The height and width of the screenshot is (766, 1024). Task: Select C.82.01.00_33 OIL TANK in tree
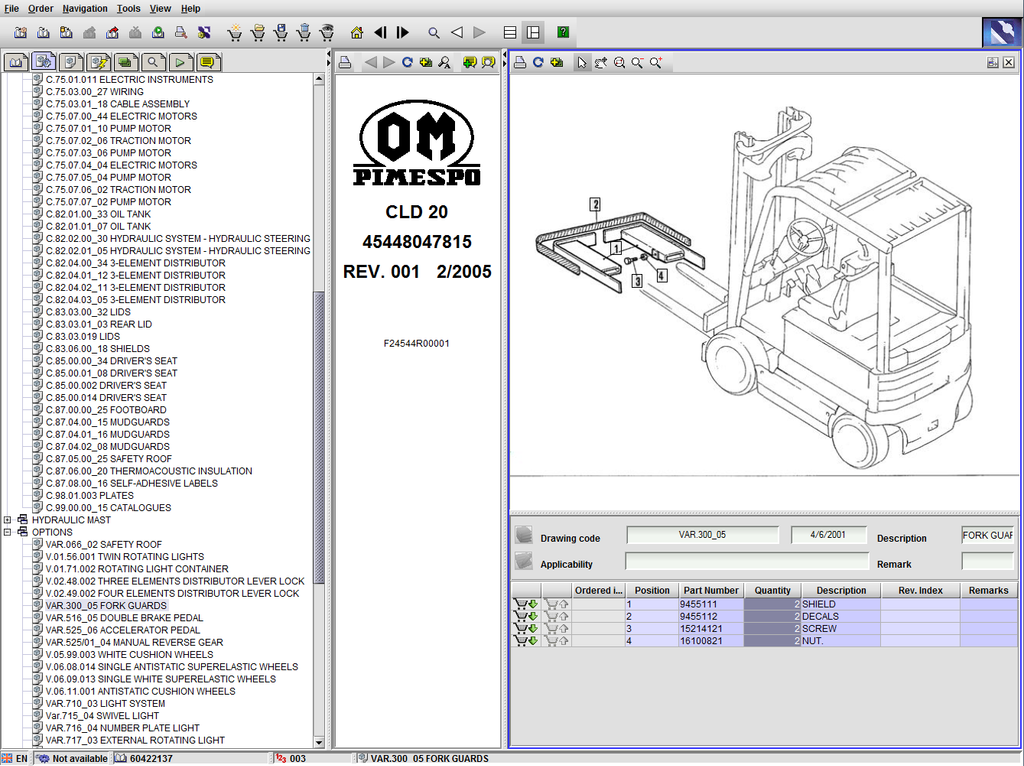coord(98,214)
